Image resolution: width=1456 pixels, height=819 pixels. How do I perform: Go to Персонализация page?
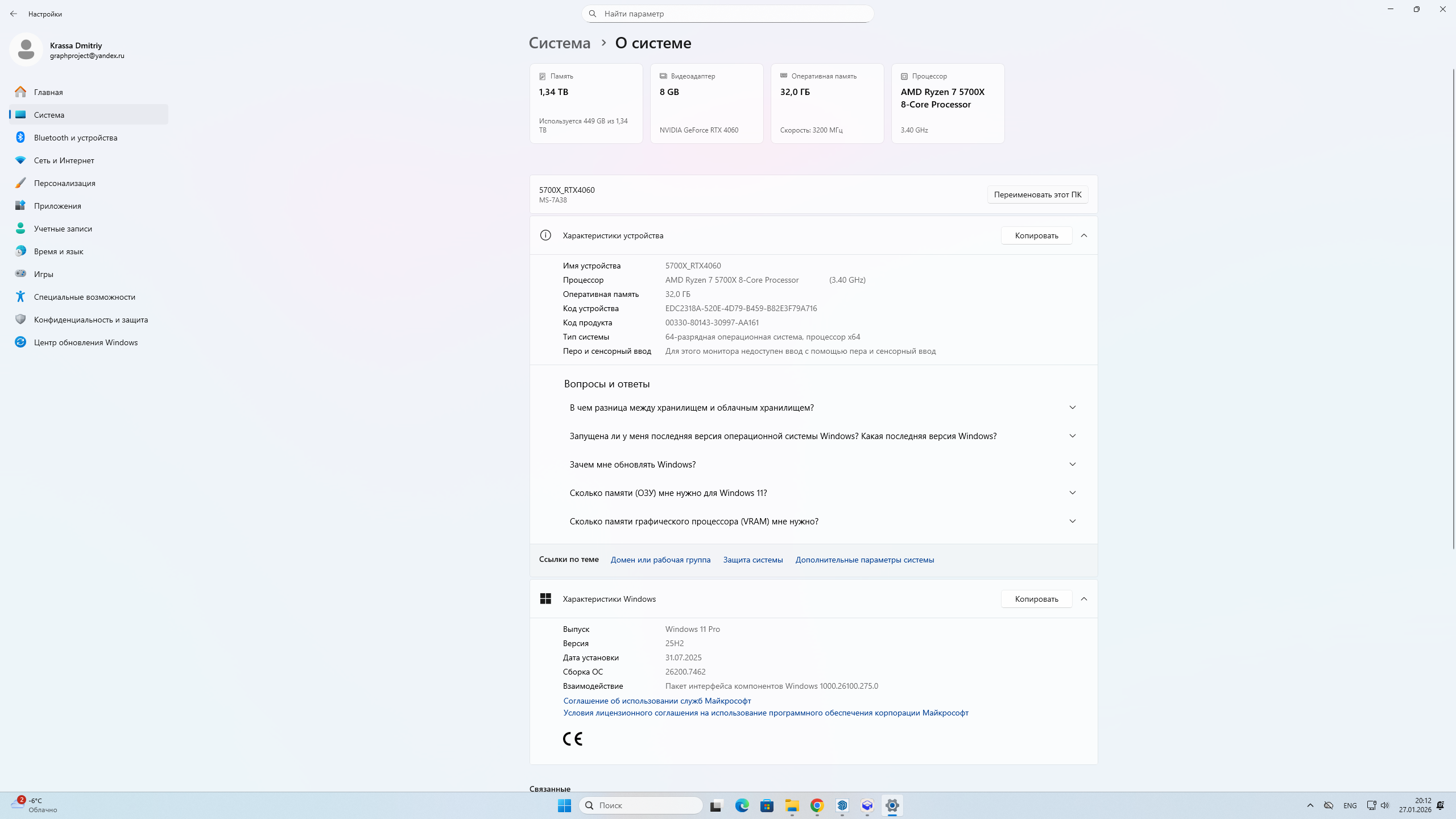[x=64, y=183]
